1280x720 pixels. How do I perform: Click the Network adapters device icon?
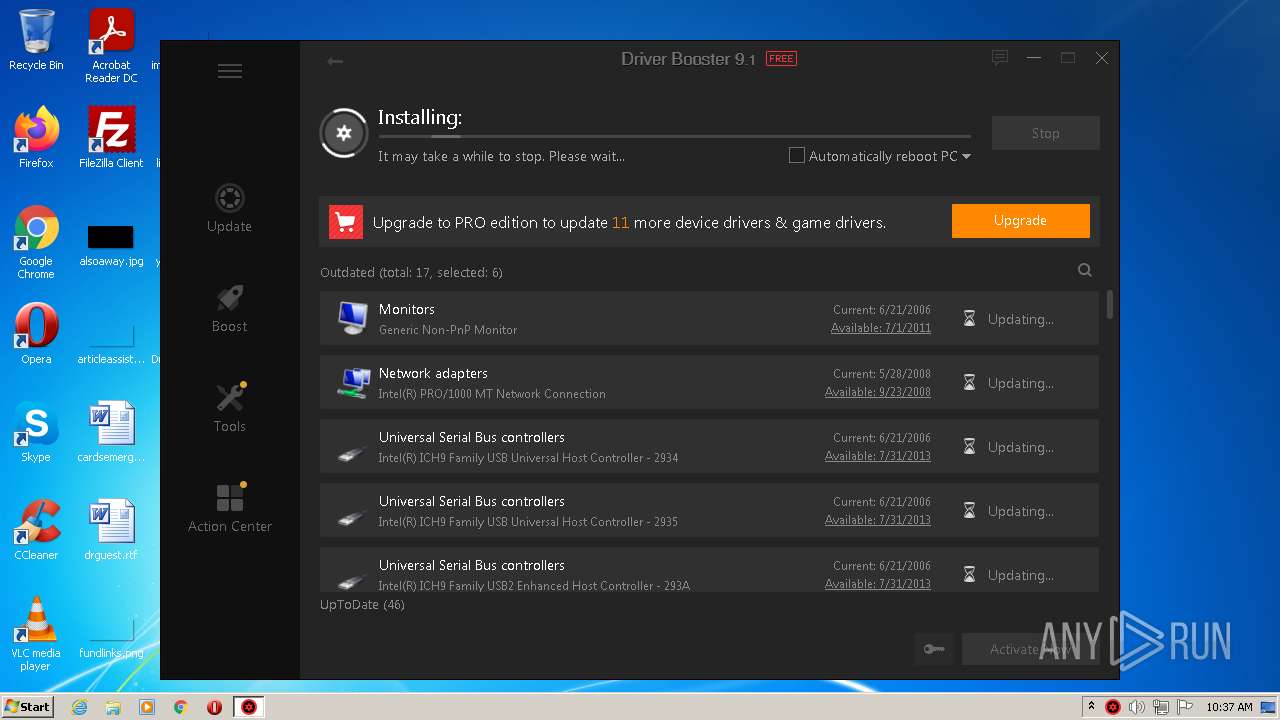point(352,382)
